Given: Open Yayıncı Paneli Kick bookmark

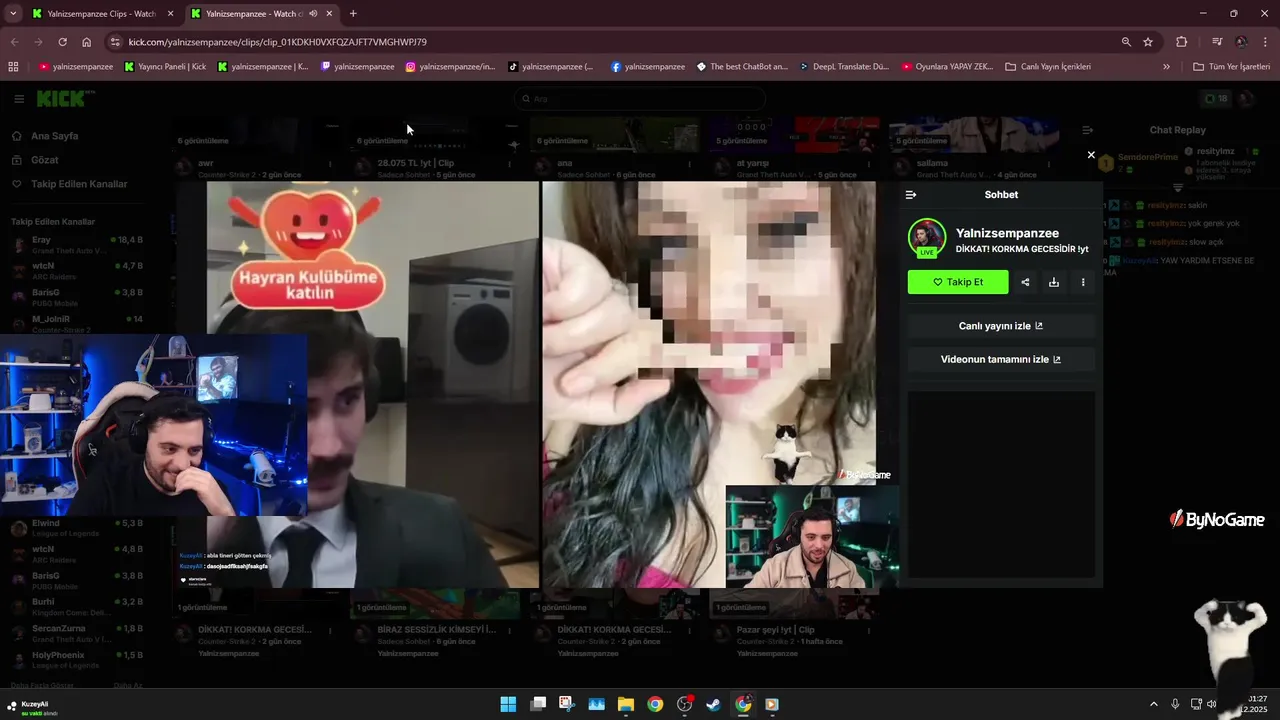Looking at the screenshot, I should [165, 67].
